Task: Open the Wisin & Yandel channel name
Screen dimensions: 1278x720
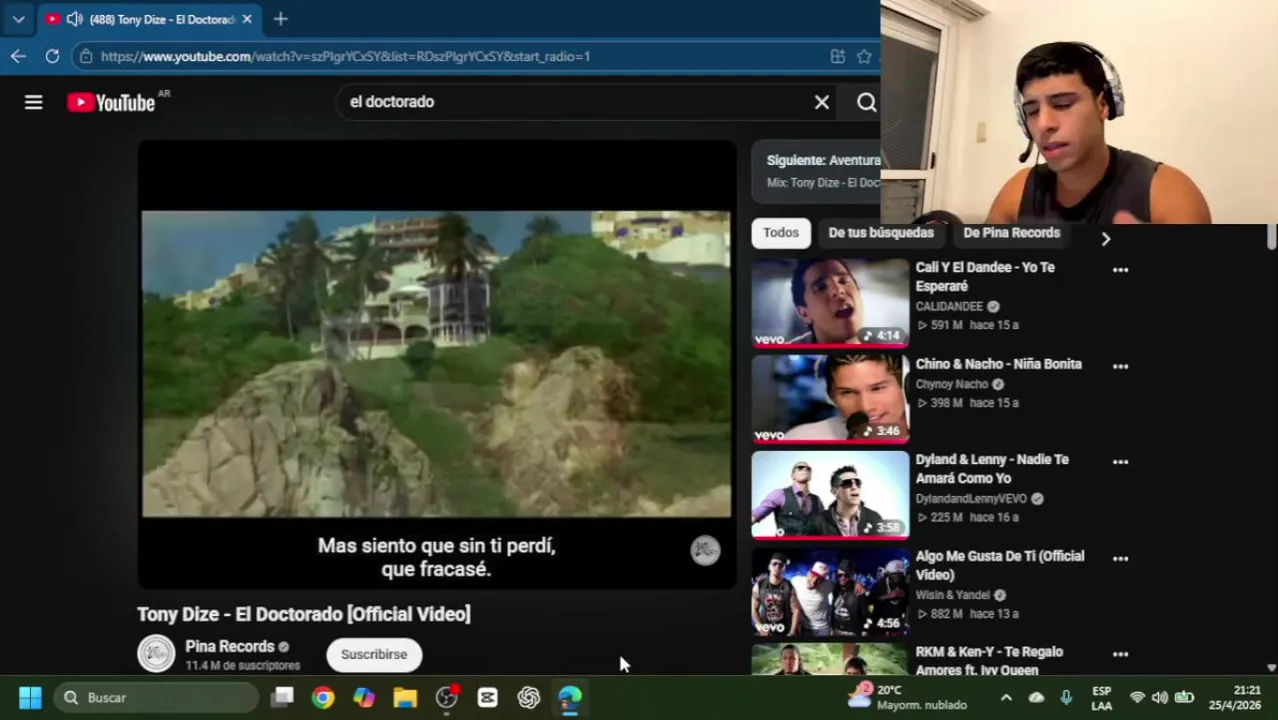Action: (x=953, y=595)
